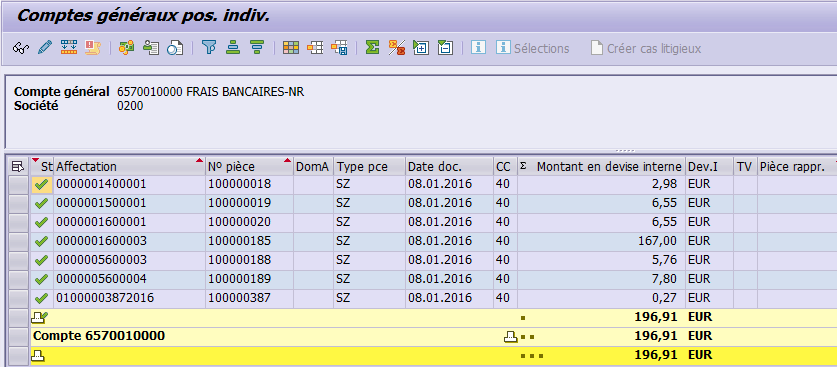Click the Compte 6570010000 label
Screen dimensions: 837x367
[x=99, y=336]
